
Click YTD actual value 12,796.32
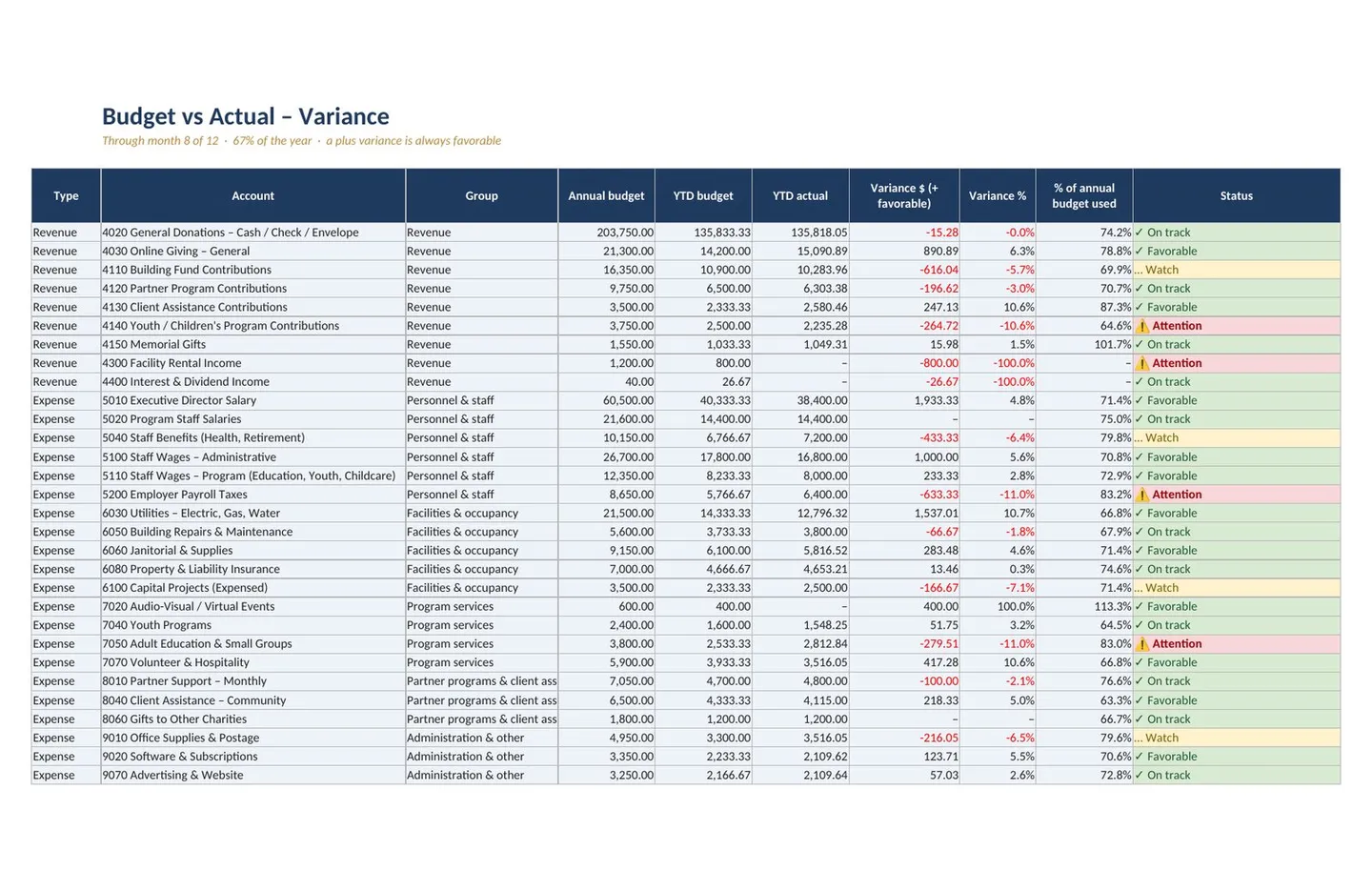click(800, 513)
